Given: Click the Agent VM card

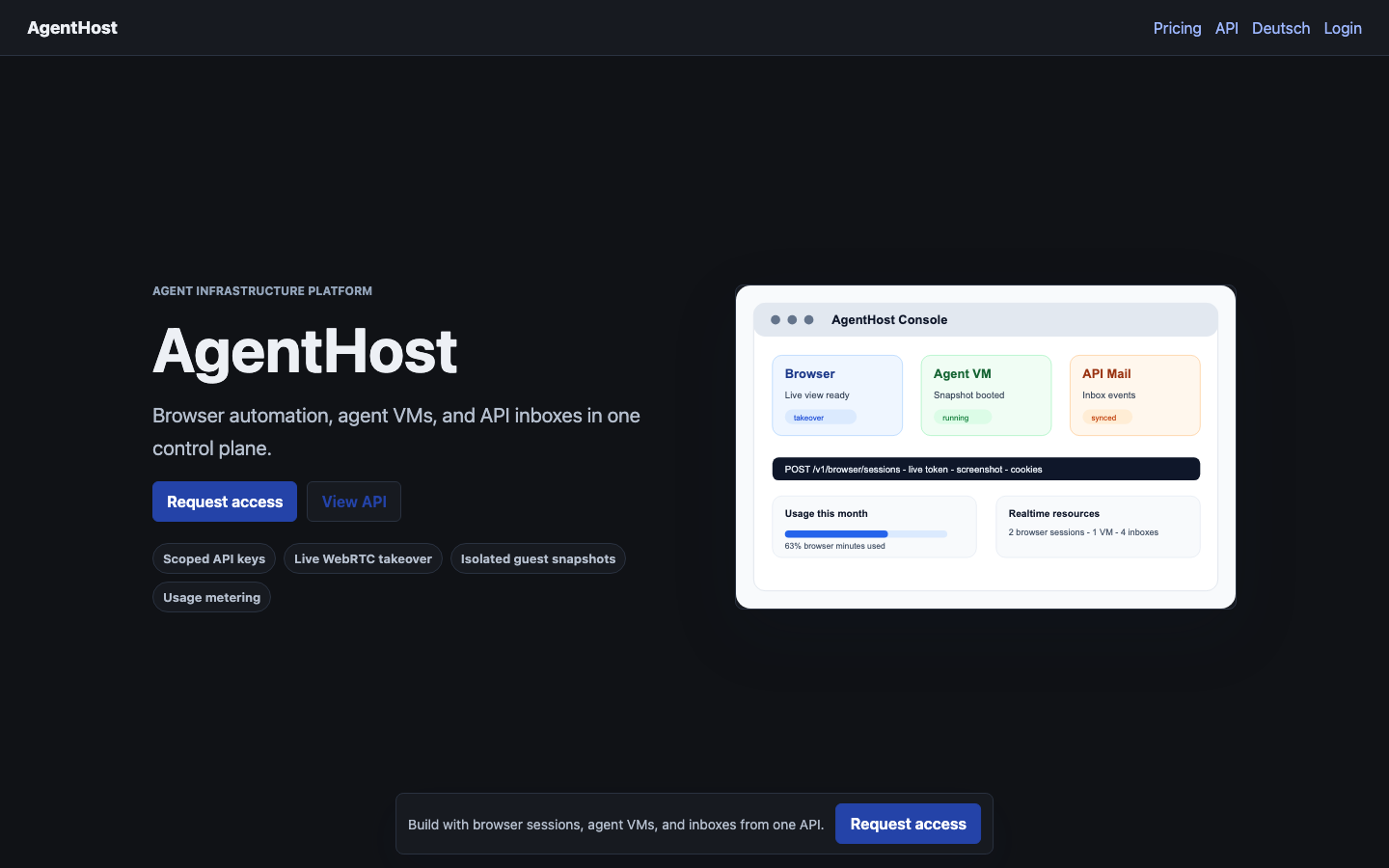Looking at the screenshot, I should [986, 395].
